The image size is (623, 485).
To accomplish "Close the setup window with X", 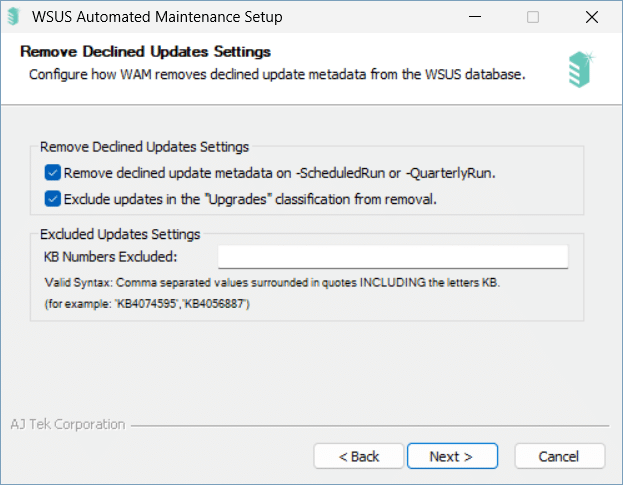I will click(592, 17).
